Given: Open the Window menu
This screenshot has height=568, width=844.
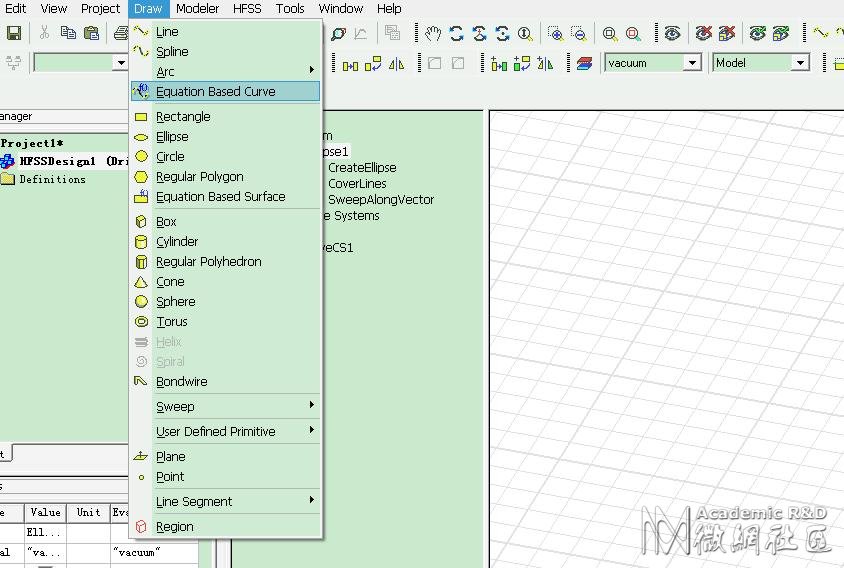Looking at the screenshot, I should pos(341,9).
